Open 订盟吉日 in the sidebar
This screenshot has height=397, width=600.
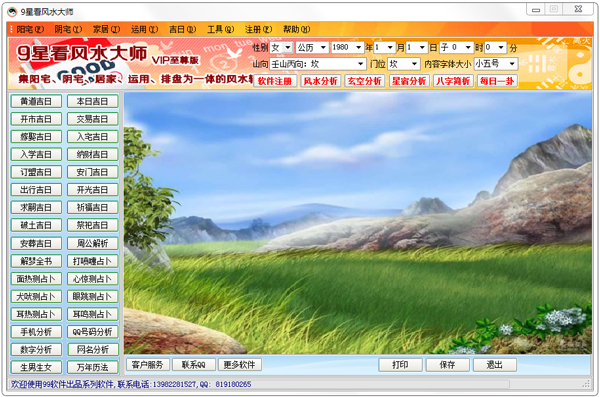[36, 172]
